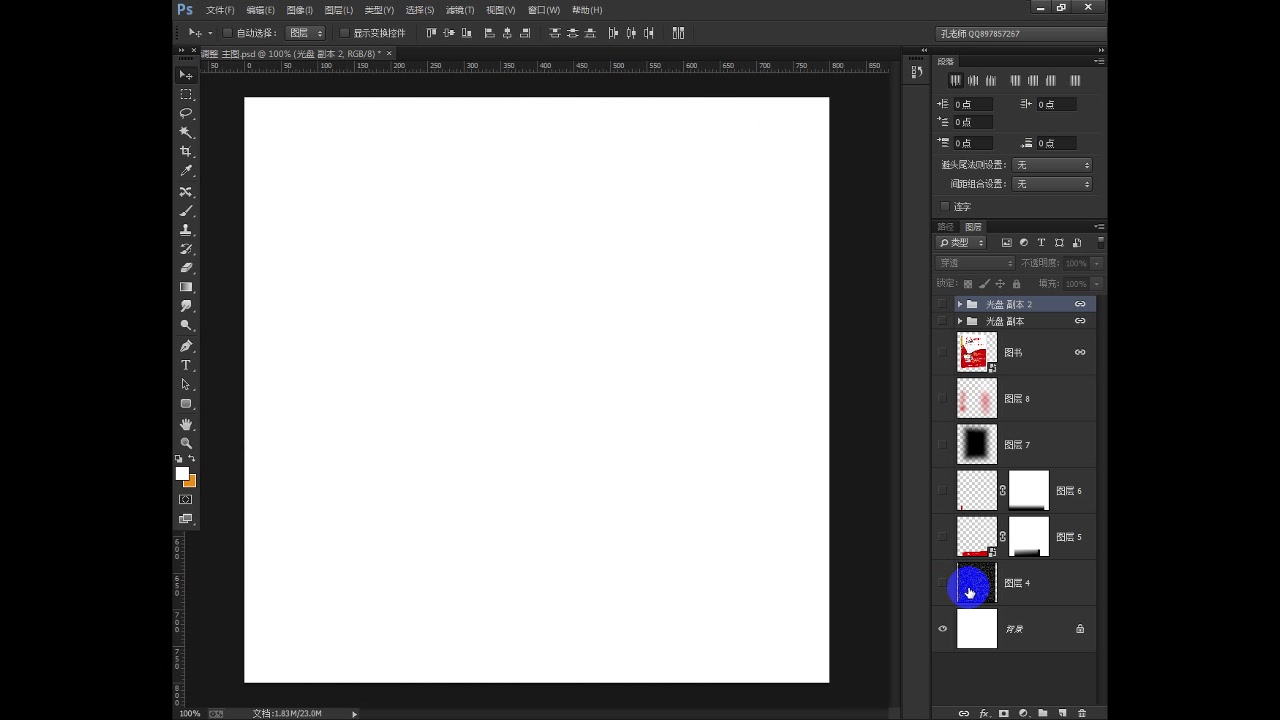Select the Zoom tool

pyautogui.click(x=186, y=441)
